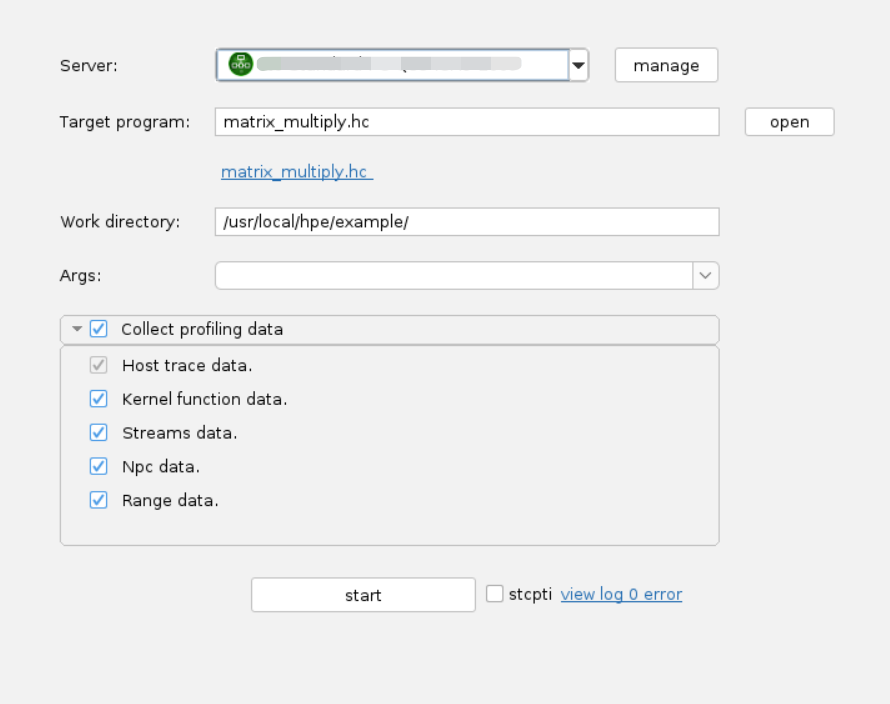The height and width of the screenshot is (704, 890).
Task: Click the blurred server name field
Action: [x=390, y=65]
